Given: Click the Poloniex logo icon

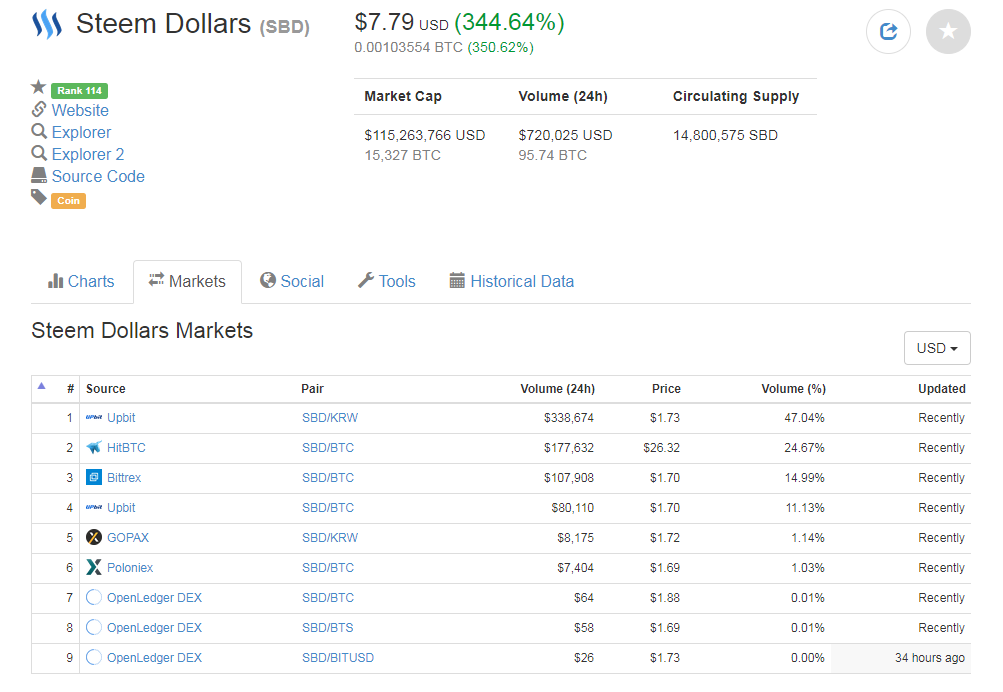Looking at the screenshot, I should pyautogui.click(x=94, y=567).
